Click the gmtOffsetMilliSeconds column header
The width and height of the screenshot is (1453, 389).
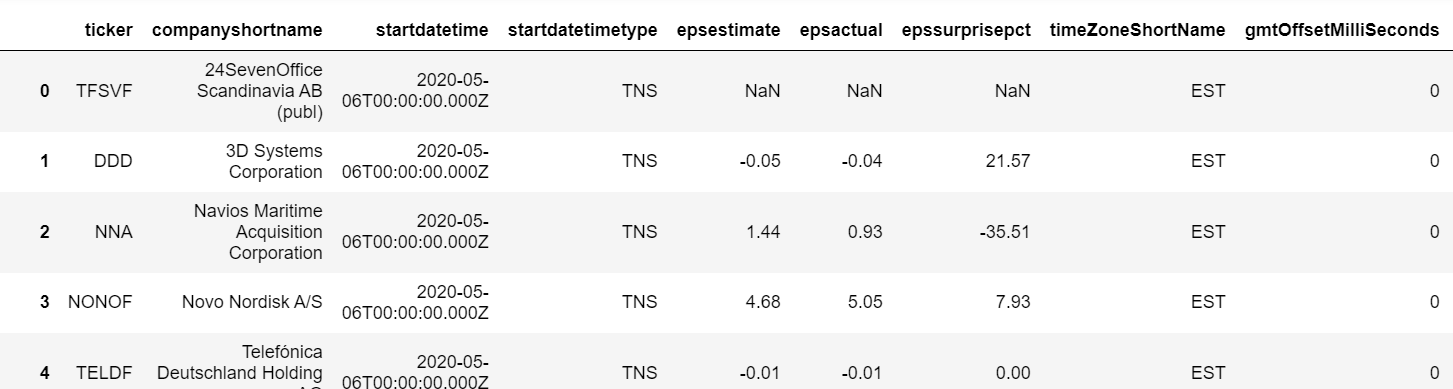click(x=1342, y=30)
